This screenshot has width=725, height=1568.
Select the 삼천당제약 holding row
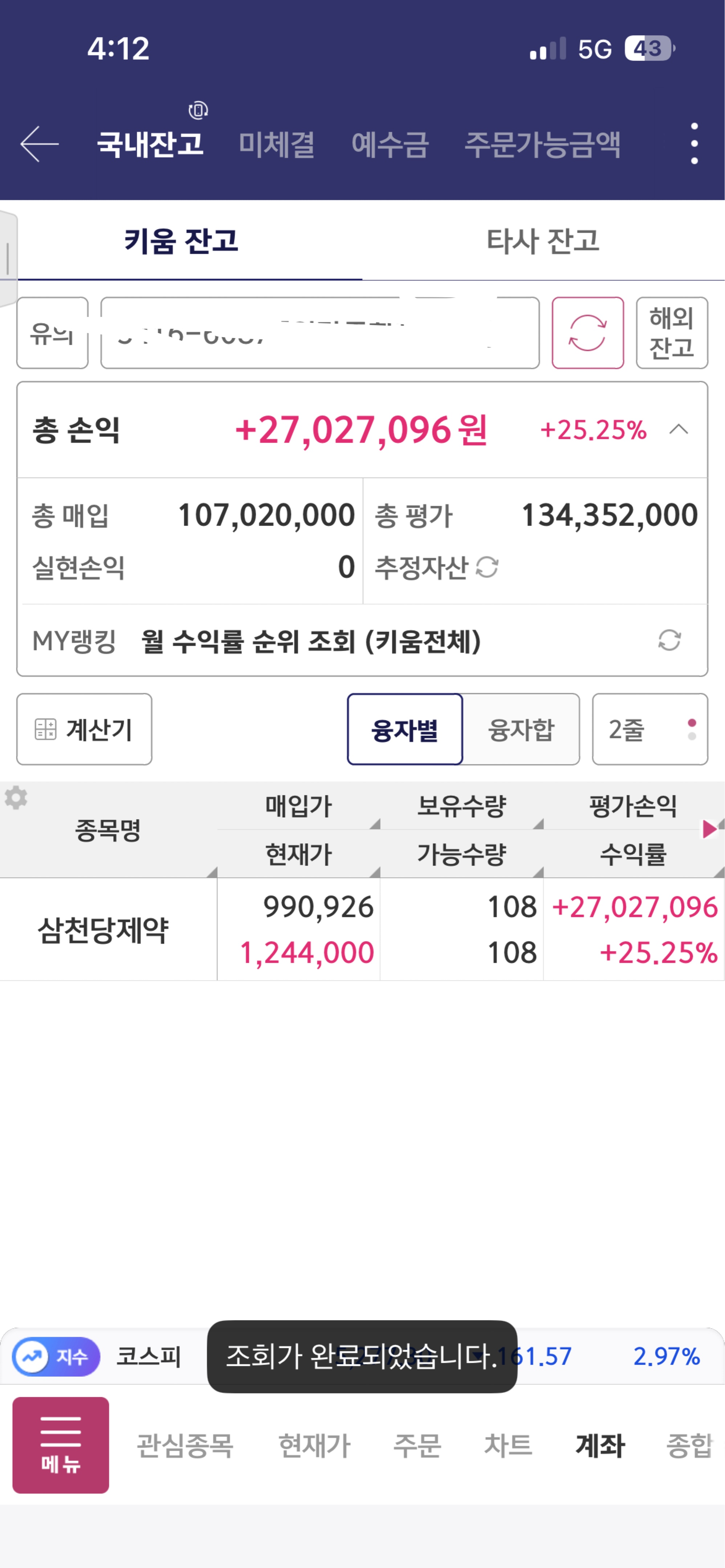click(x=103, y=930)
